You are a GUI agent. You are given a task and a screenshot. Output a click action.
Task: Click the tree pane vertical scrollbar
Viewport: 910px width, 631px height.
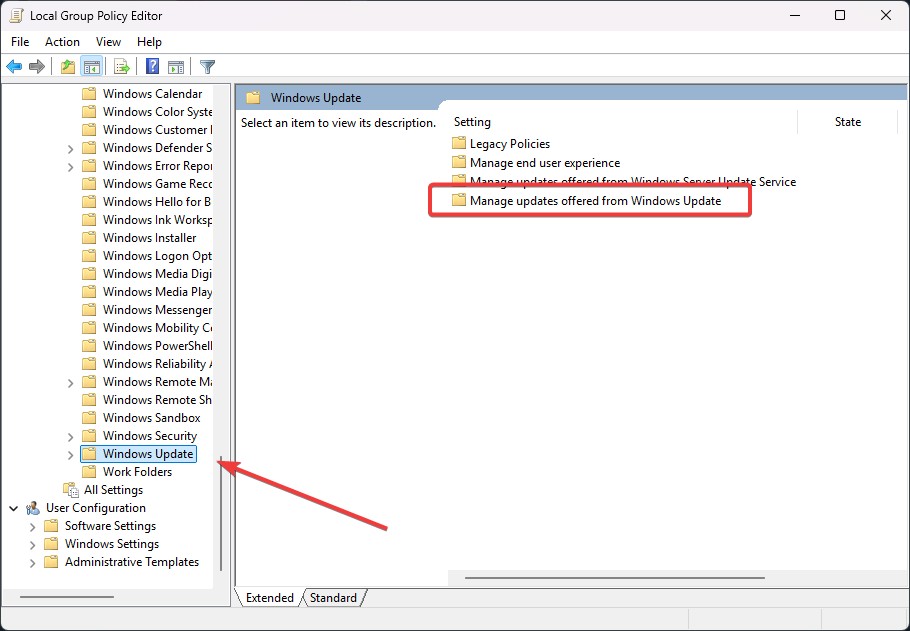click(x=221, y=513)
